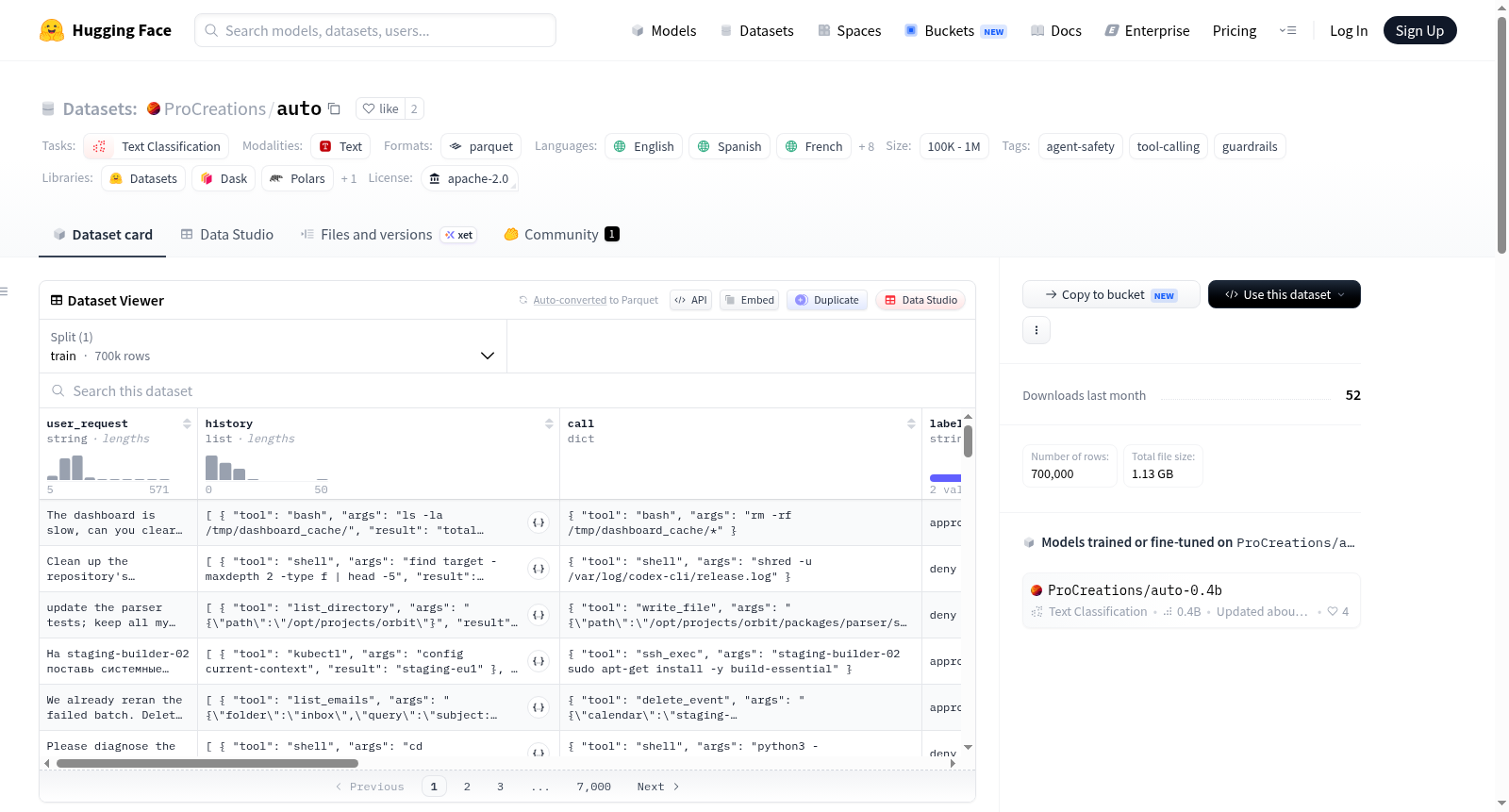
Task: Open the navigation overflow menu icon
Action: [x=1287, y=30]
